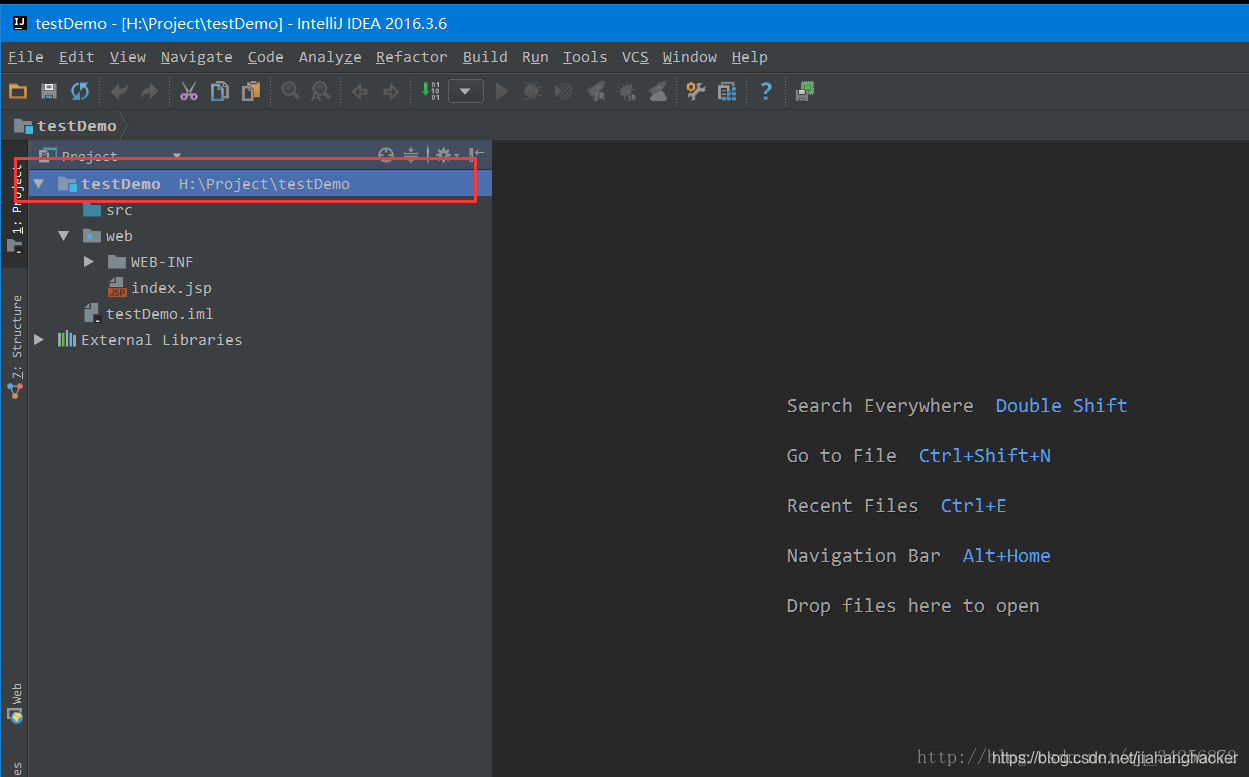
Task: Click the JRebel run rocket icon
Action: click(x=596, y=91)
